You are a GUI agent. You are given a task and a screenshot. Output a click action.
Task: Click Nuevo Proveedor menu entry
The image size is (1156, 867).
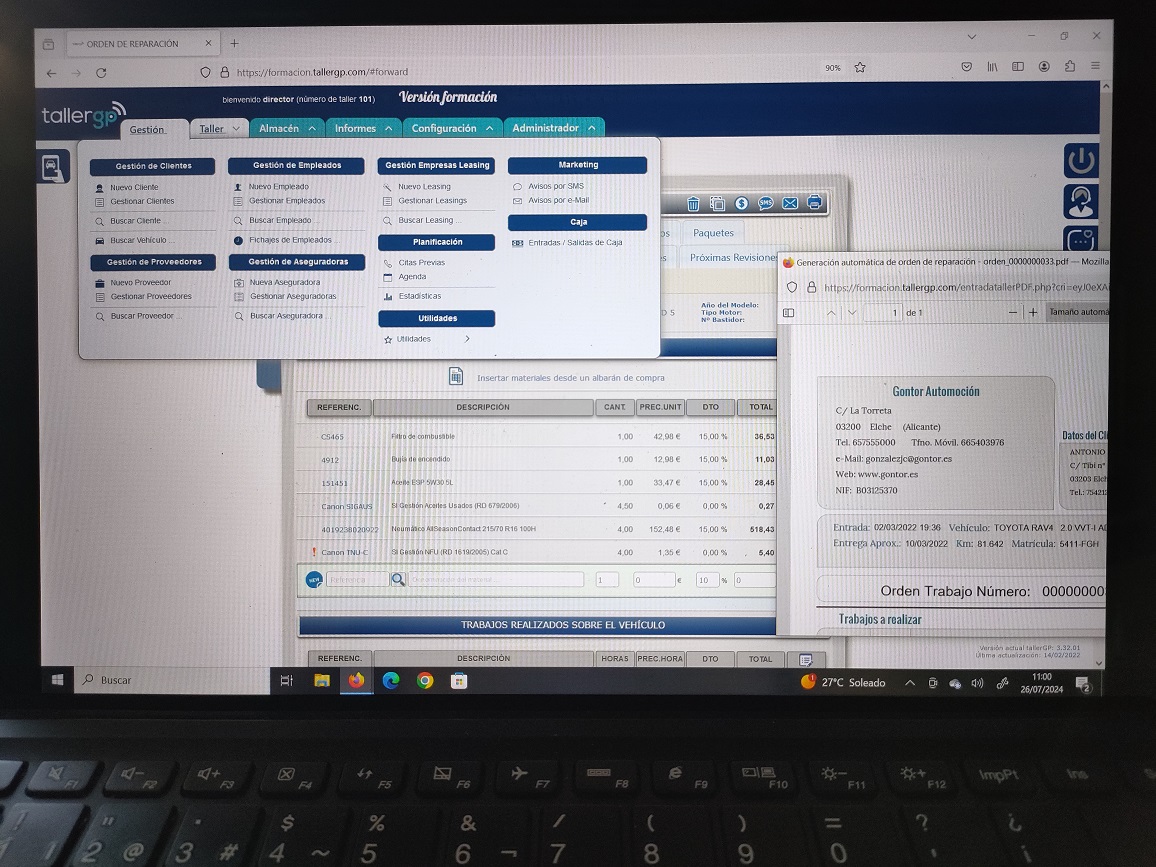(140, 282)
